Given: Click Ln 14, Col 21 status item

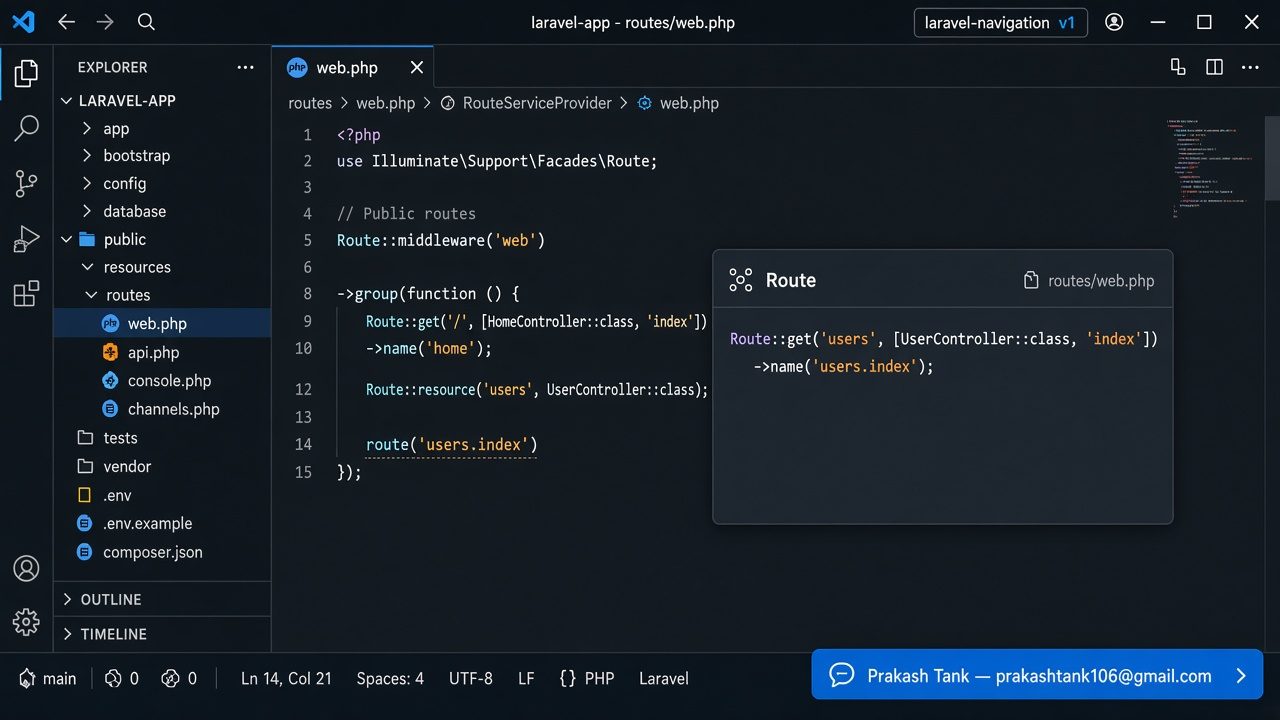Looking at the screenshot, I should click(x=286, y=678).
